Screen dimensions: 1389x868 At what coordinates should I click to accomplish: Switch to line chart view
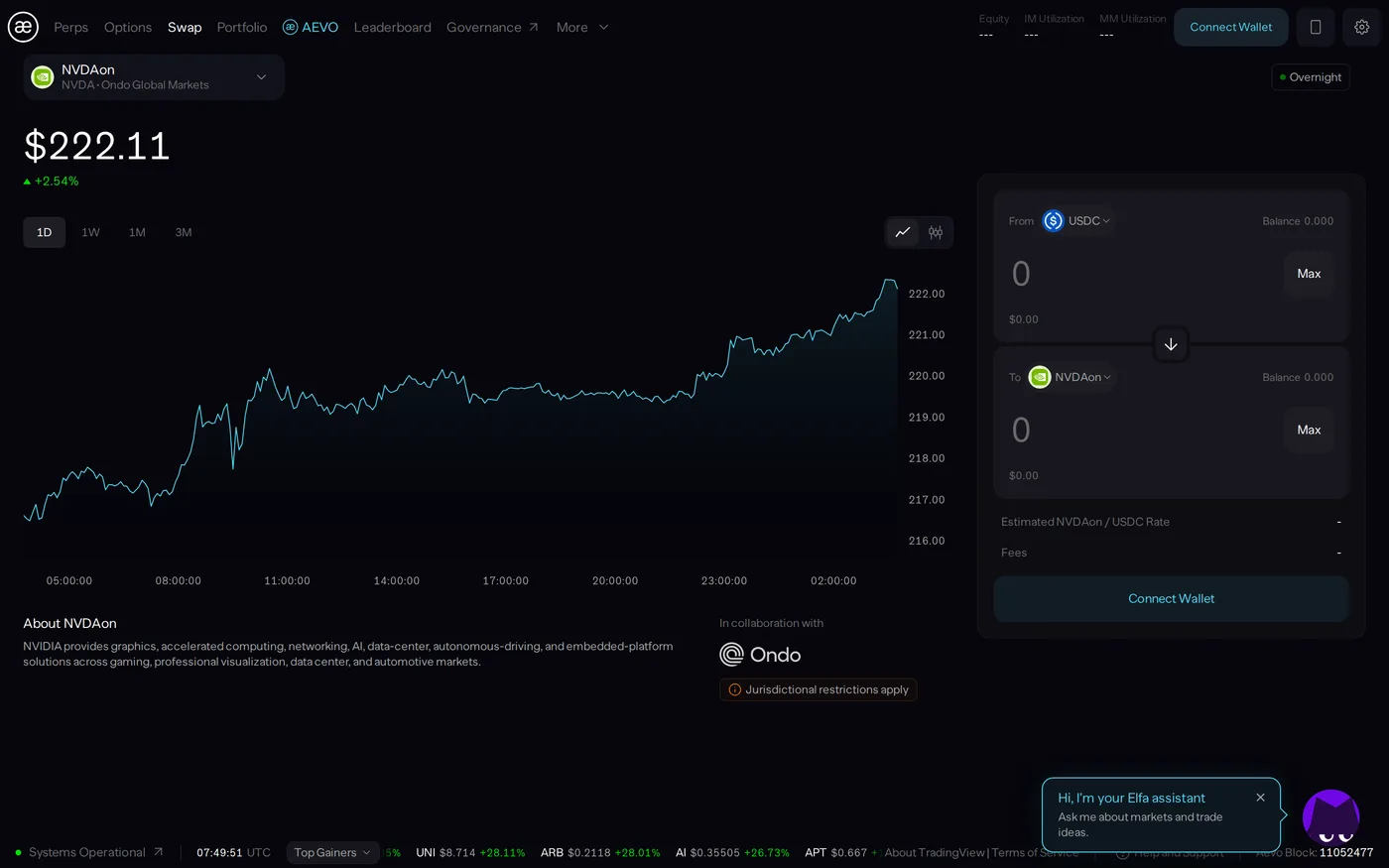[903, 232]
